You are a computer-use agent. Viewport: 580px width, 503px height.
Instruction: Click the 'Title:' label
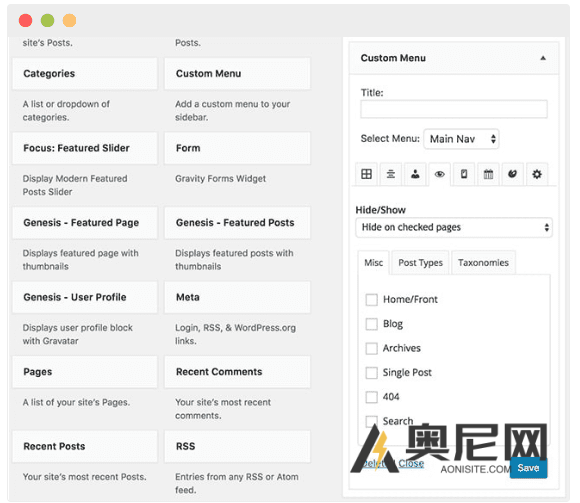pos(372,92)
